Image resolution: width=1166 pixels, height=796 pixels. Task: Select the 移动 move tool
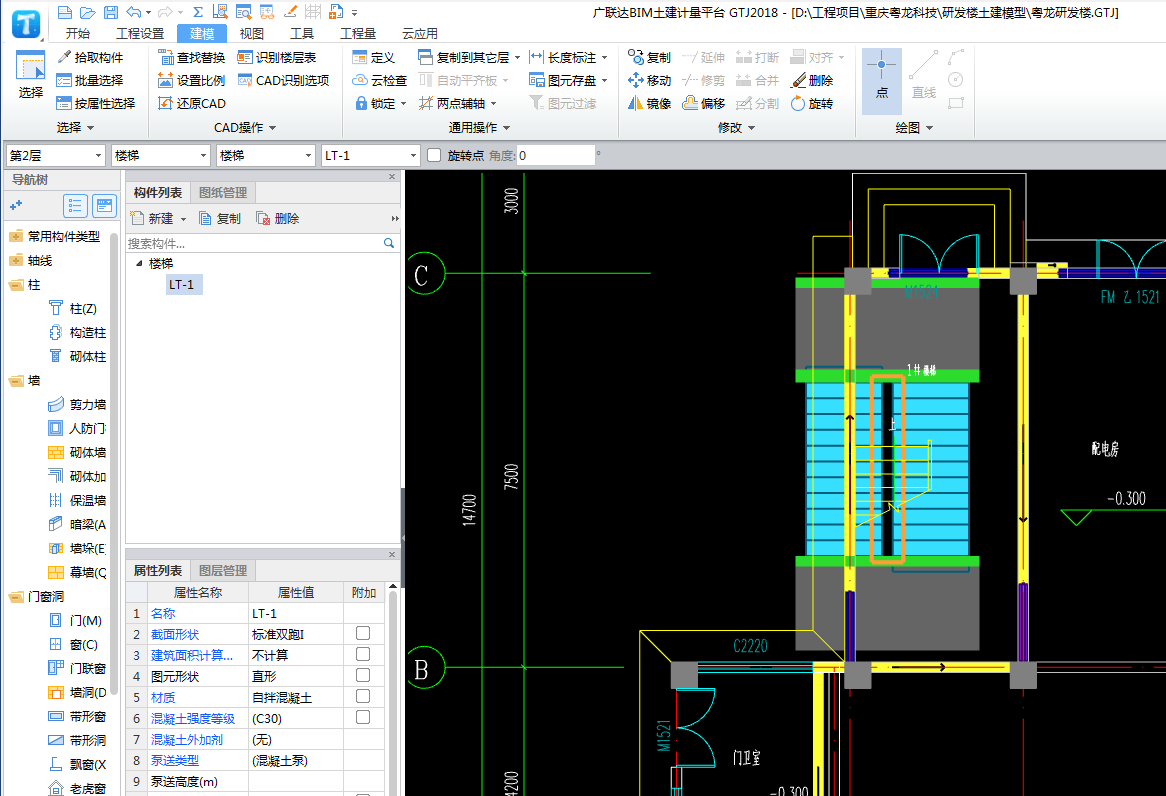(649, 80)
